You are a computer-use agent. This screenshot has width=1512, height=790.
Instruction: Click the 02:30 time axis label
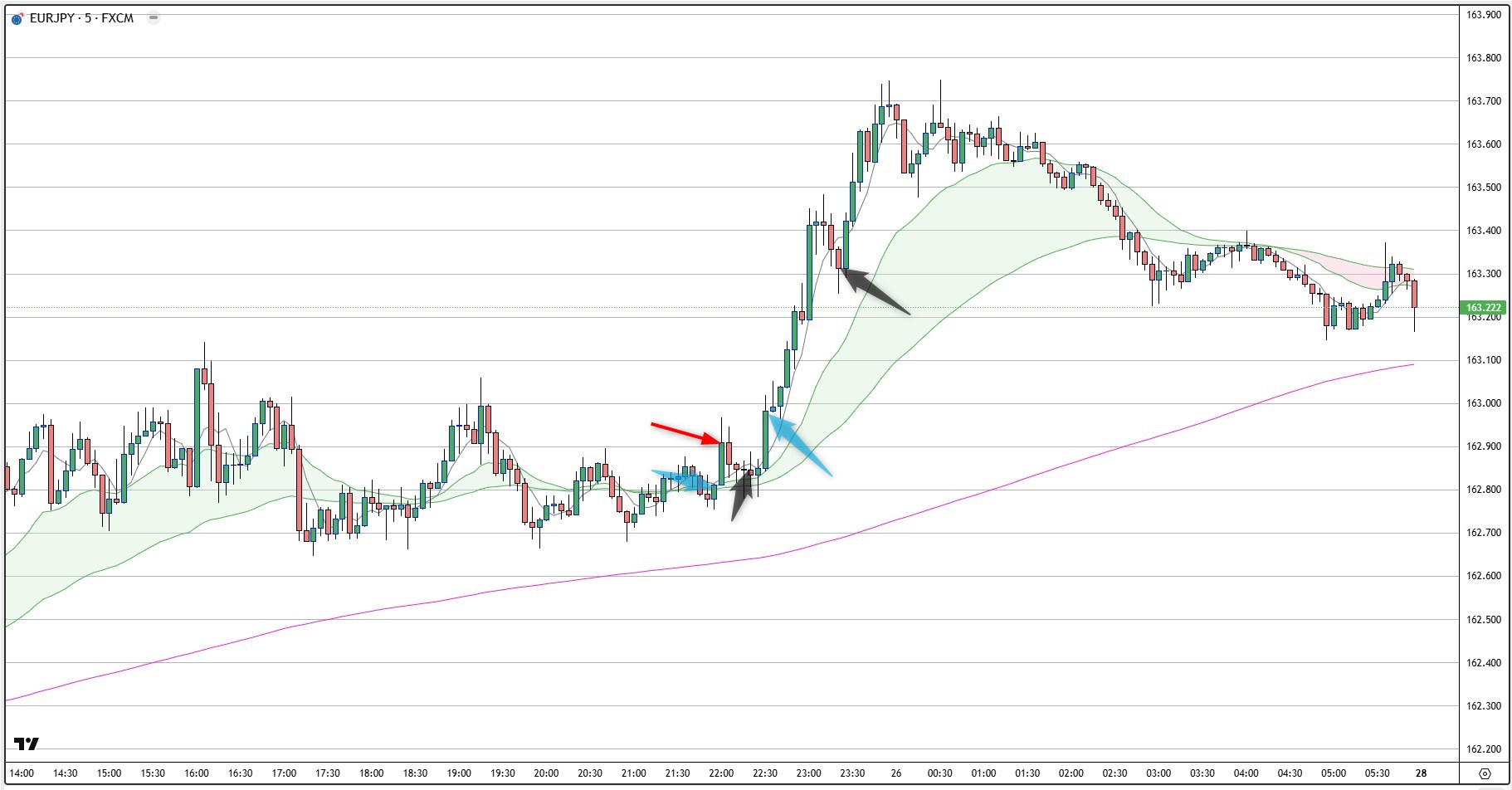(x=1114, y=773)
